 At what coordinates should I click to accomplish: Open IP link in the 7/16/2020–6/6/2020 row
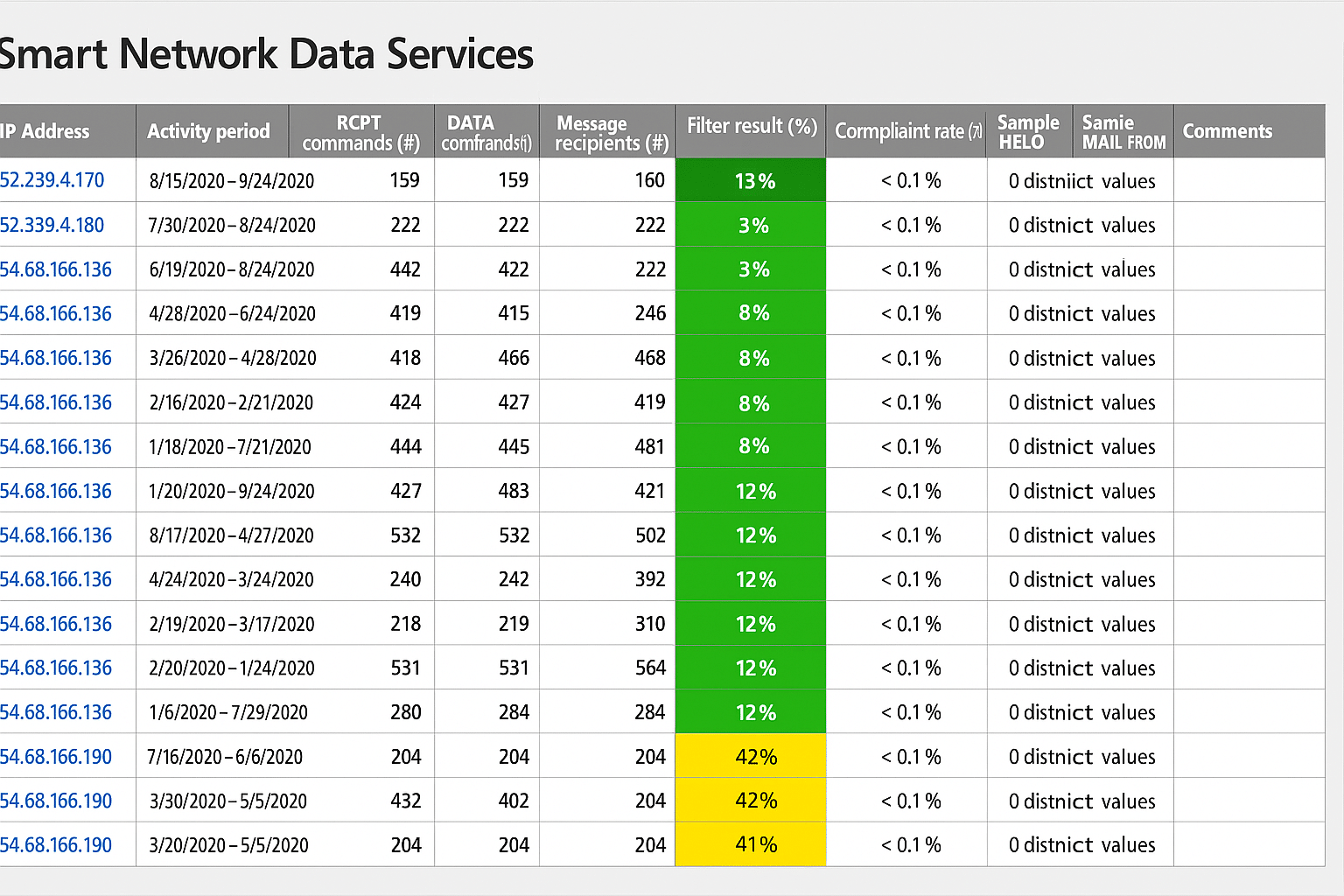pos(56,757)
